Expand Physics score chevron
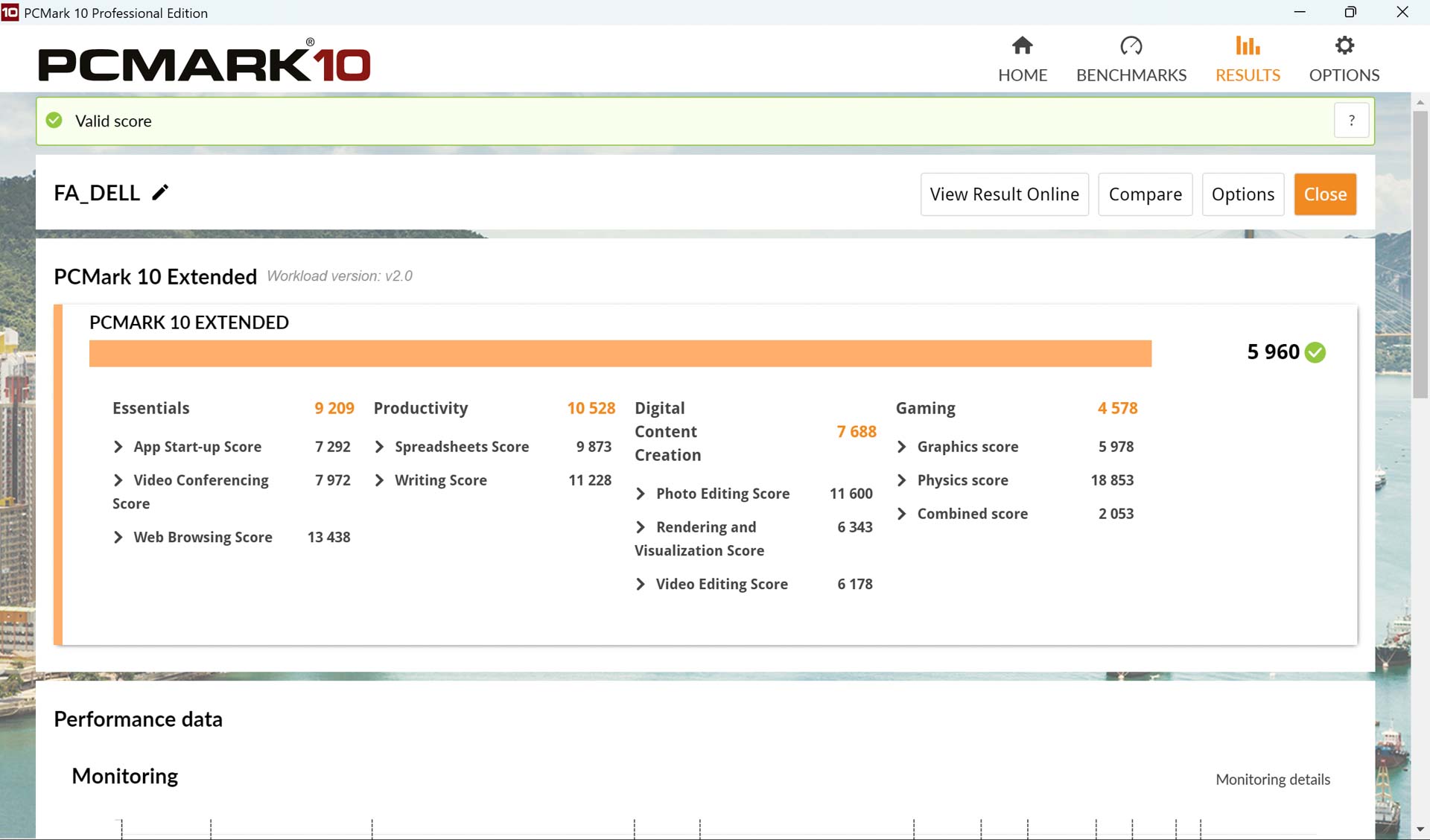This screenshot has height=840, width=1430. [902, 480]
